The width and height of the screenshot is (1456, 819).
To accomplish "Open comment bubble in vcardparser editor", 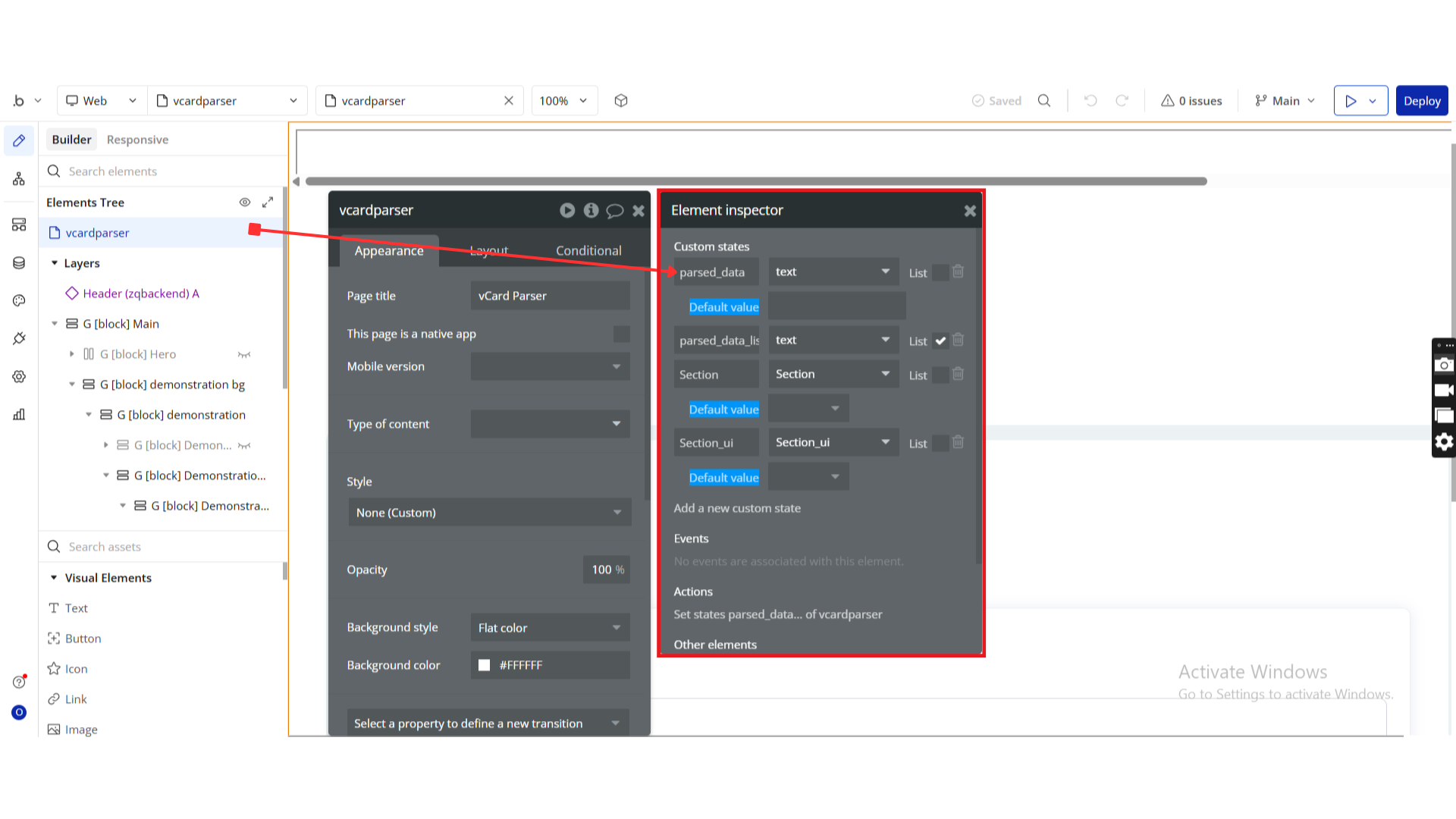I will coord(615,211).
